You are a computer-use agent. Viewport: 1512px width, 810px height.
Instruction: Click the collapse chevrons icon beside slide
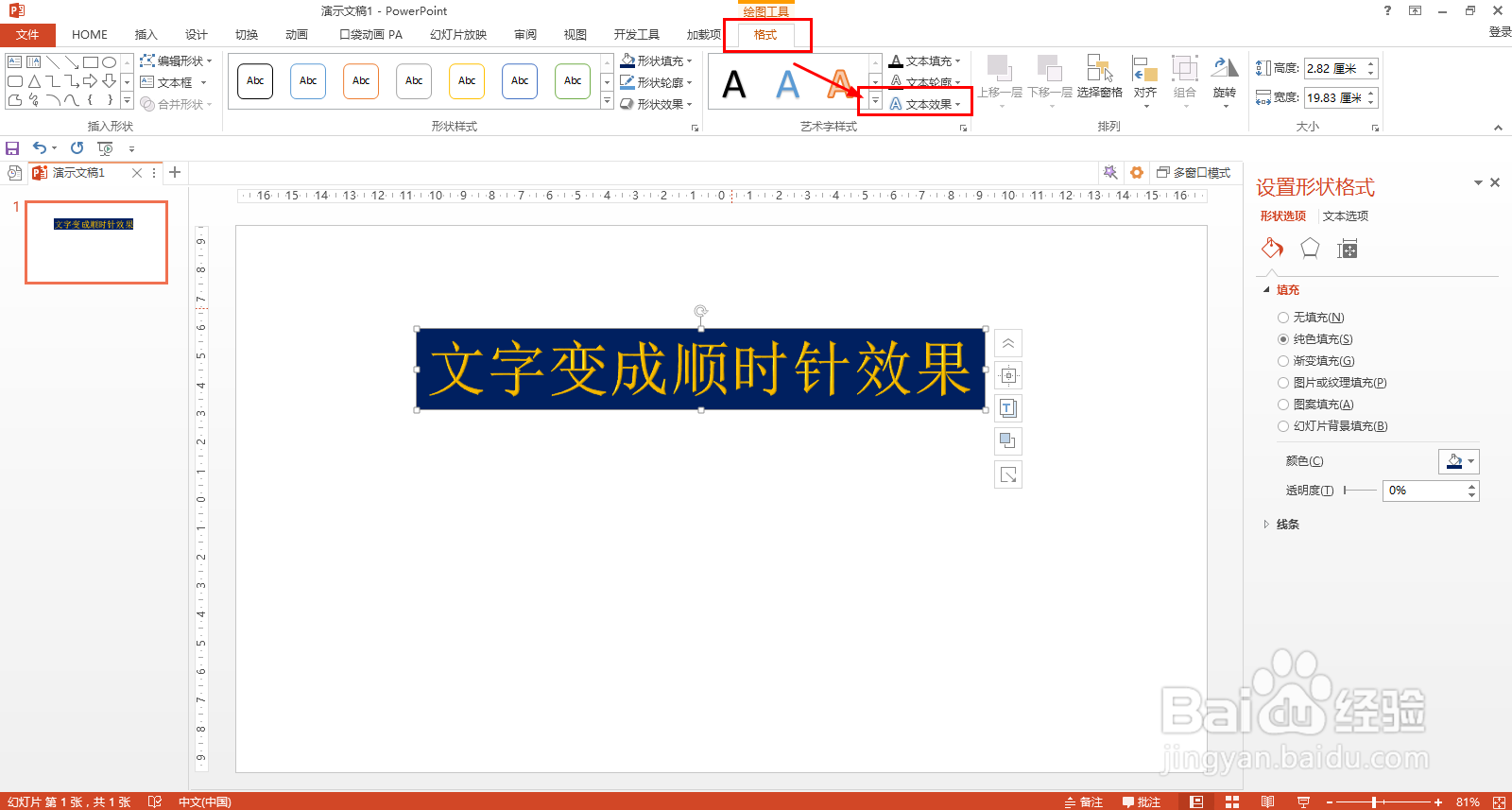(x=1008, y=343)
